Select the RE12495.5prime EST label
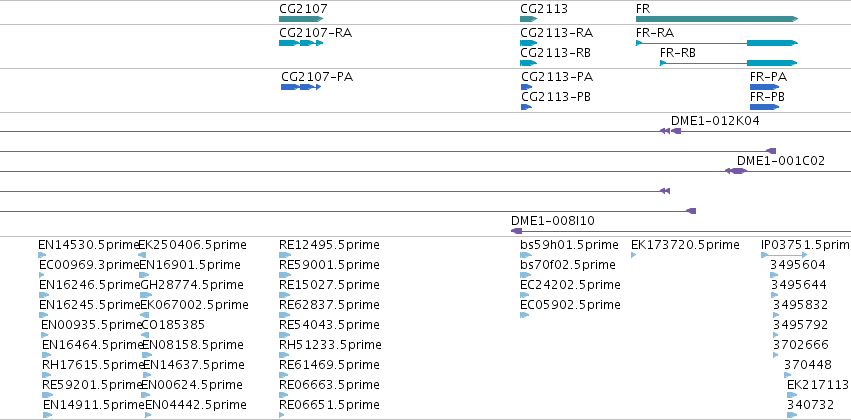 (x=329, y=245)
